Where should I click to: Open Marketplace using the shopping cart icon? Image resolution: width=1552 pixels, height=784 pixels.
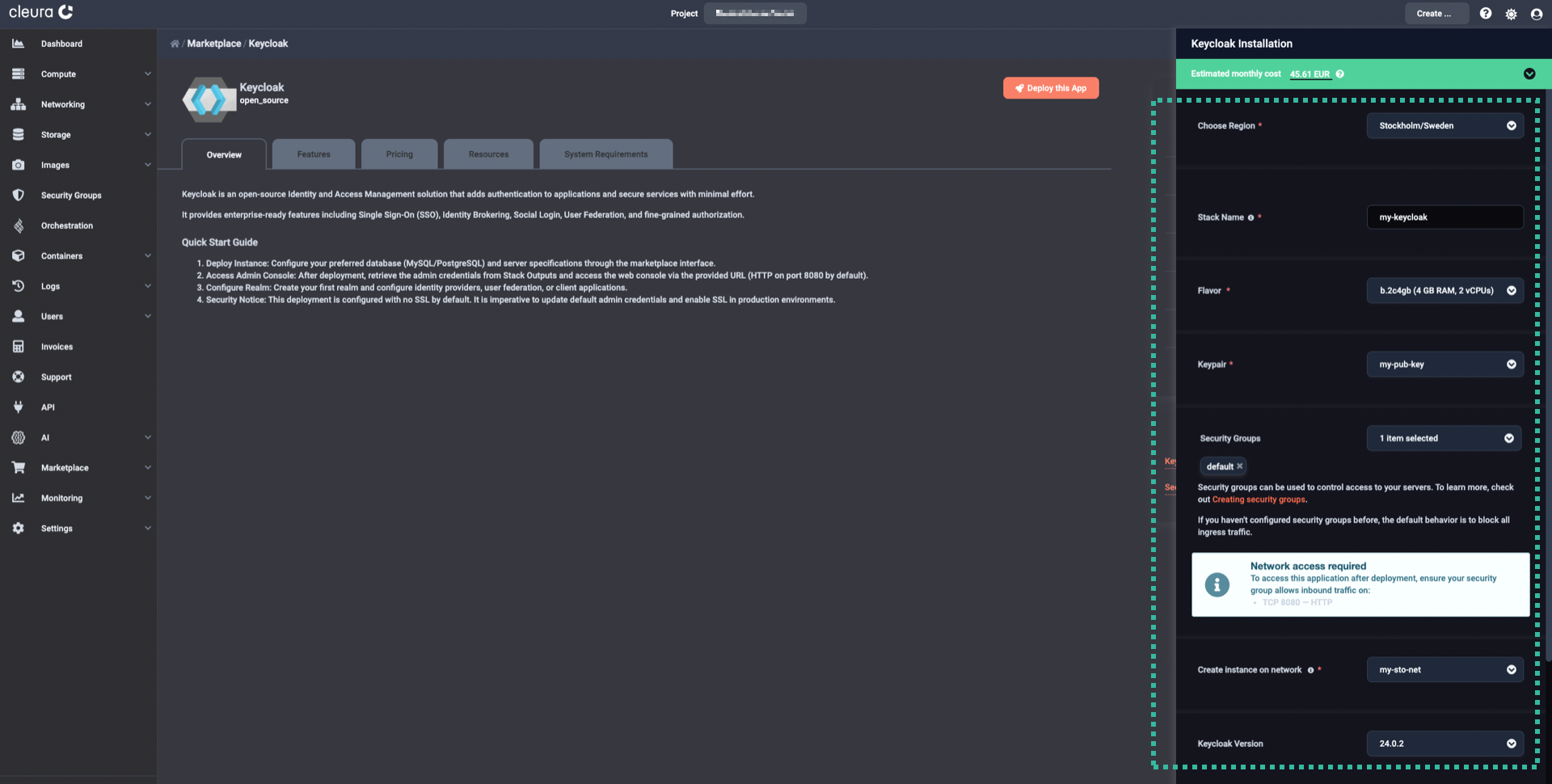[x=18, y=467]
